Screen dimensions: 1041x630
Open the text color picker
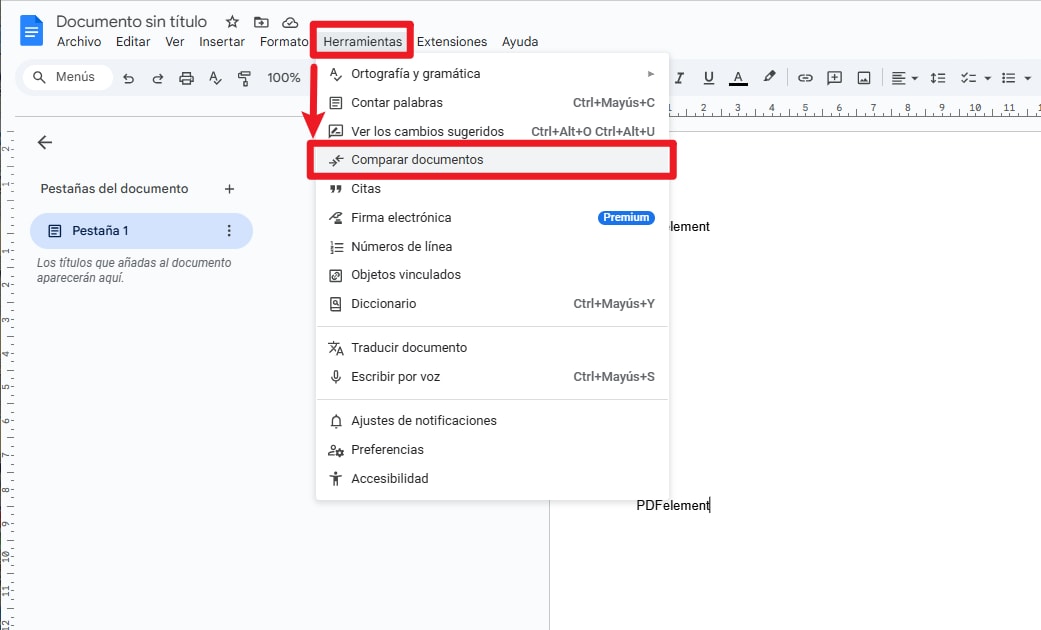[737, 77]
